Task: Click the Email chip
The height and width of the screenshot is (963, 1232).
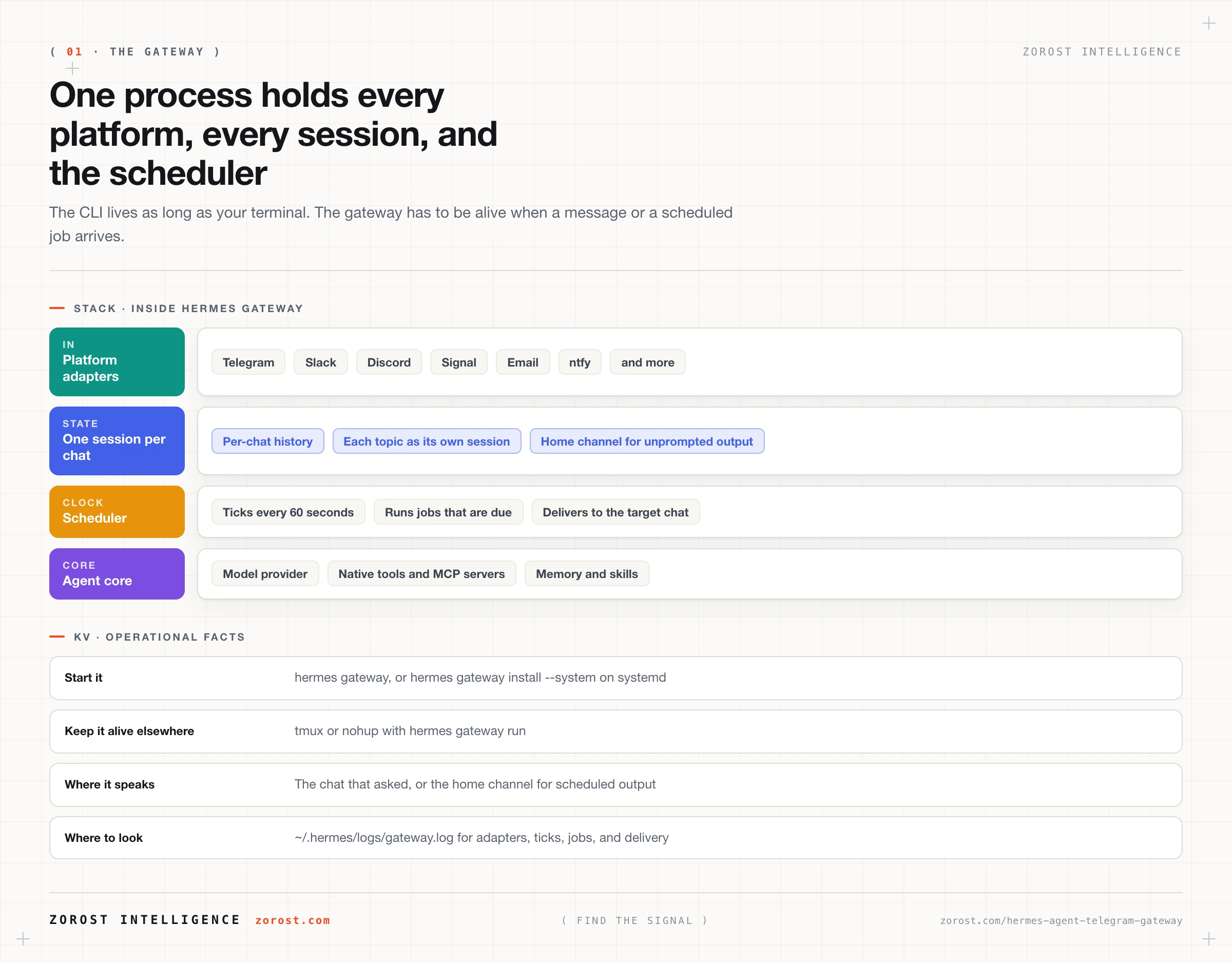Action: click(523, 362)
